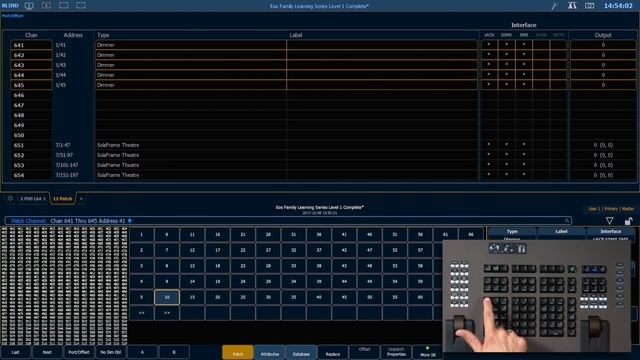Click the pencil edit icon in top bar
This screenshot has width=640, height=360.
pos(554,6)
